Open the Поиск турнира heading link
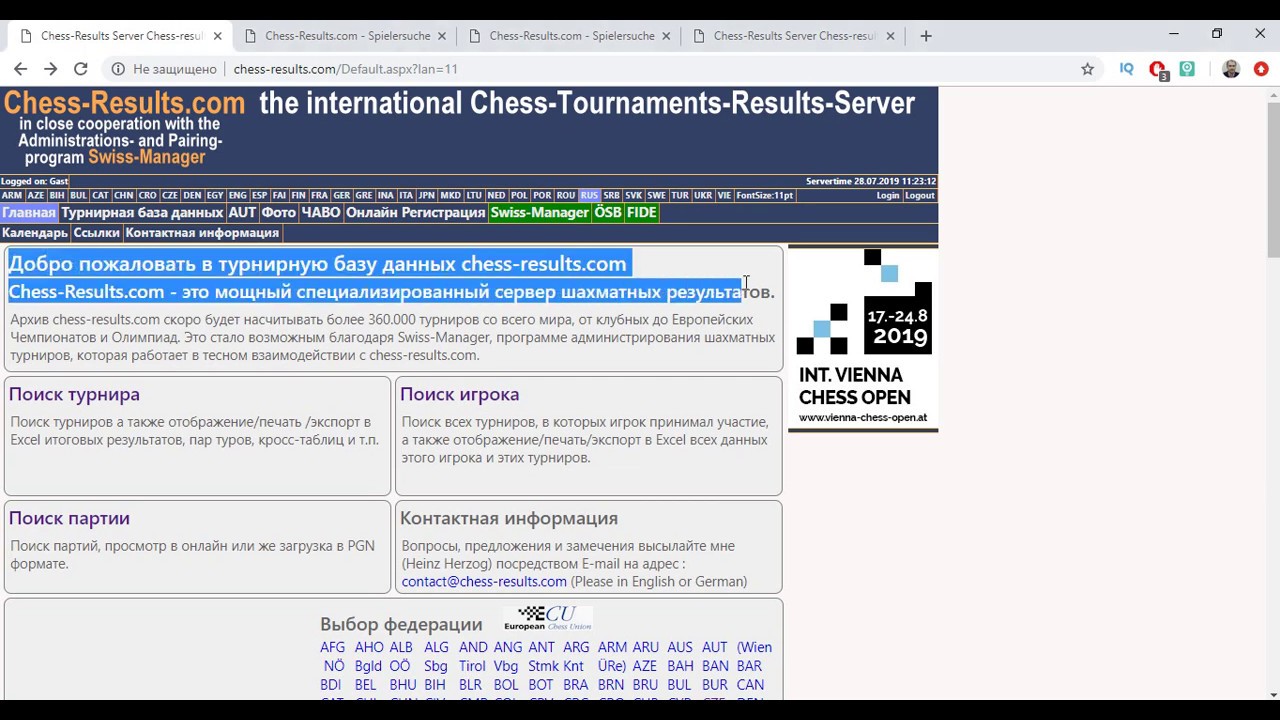This screenshot has height=720, width=1280. [74, 394]
